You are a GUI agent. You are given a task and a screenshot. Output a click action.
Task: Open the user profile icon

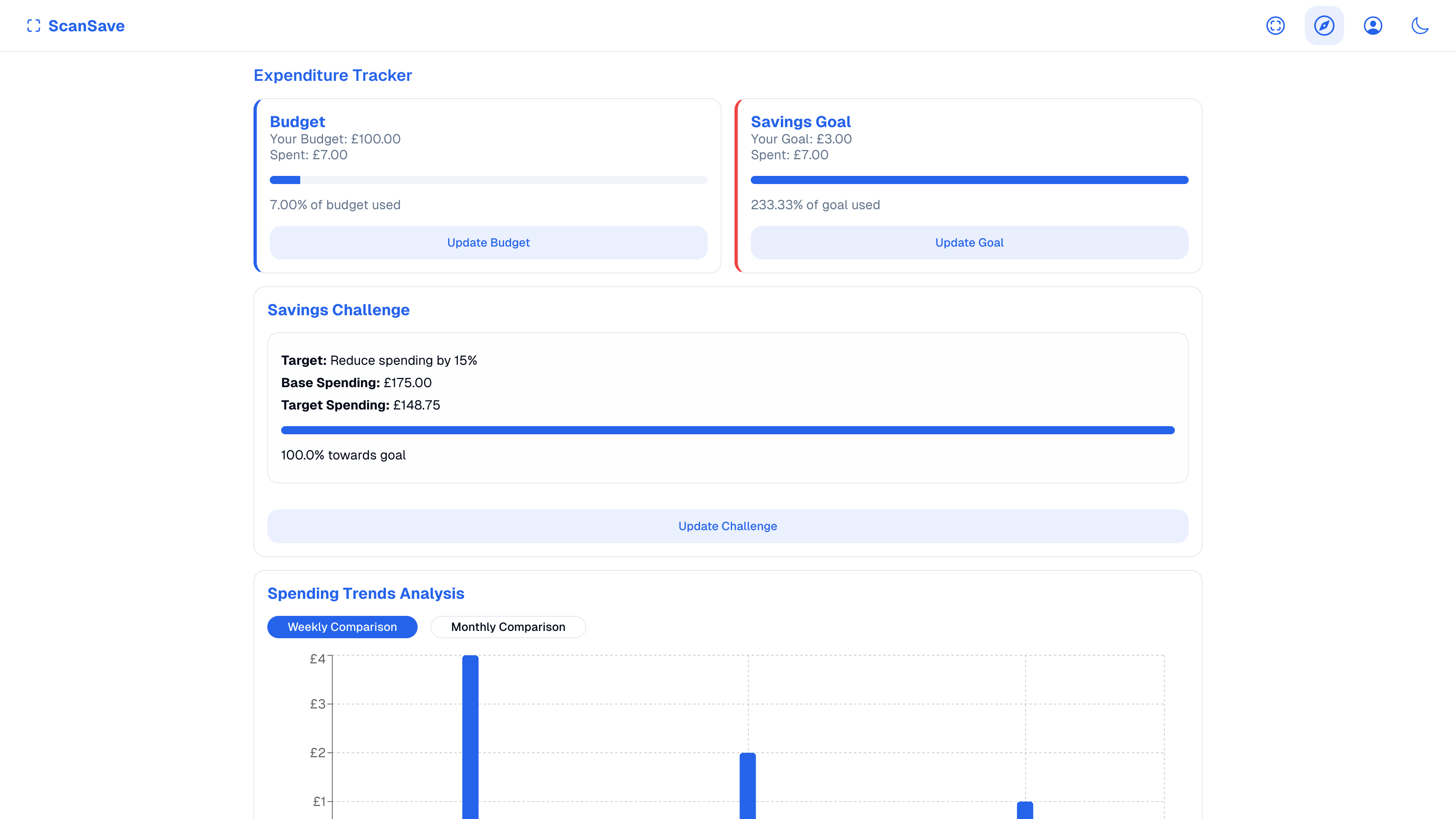(x=1372, y=26)
